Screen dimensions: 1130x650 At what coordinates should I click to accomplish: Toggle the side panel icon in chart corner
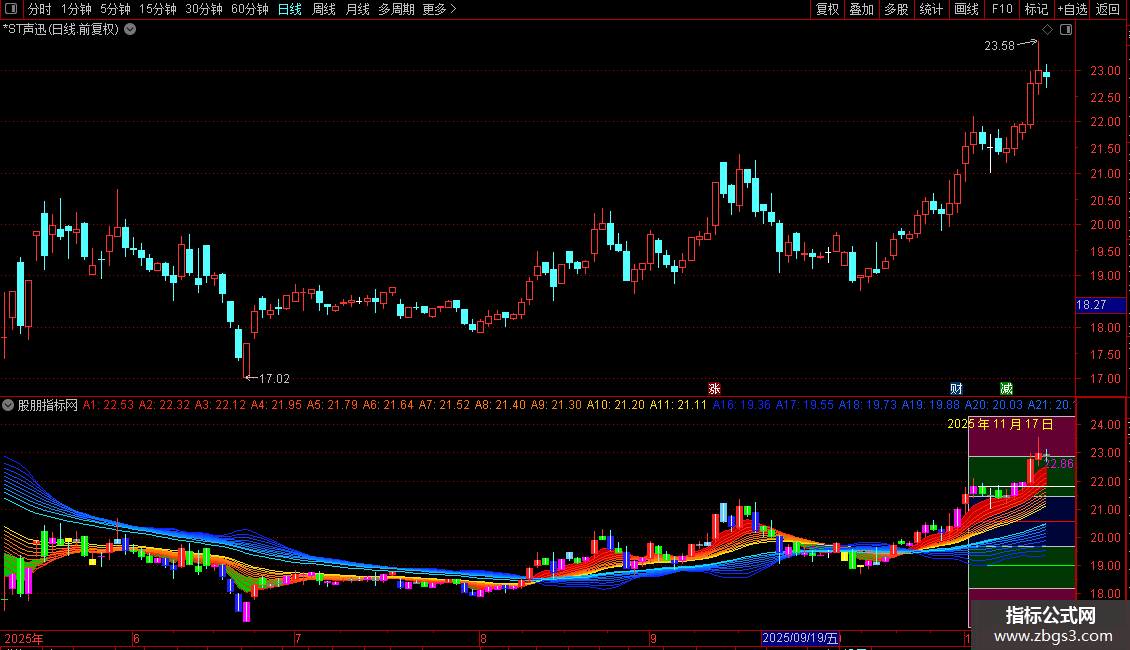pos(1066,30)
